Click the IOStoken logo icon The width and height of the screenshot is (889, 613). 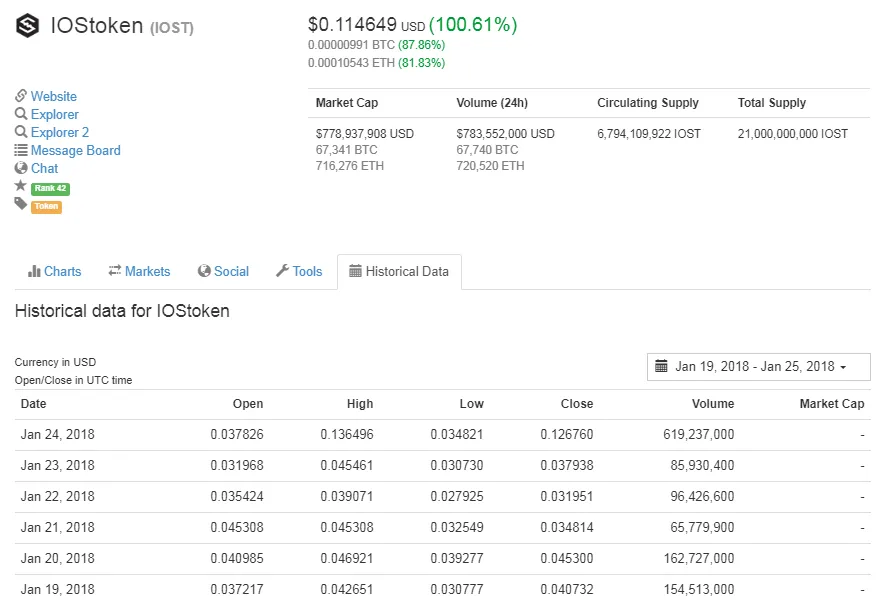click(x=27, y=26)
